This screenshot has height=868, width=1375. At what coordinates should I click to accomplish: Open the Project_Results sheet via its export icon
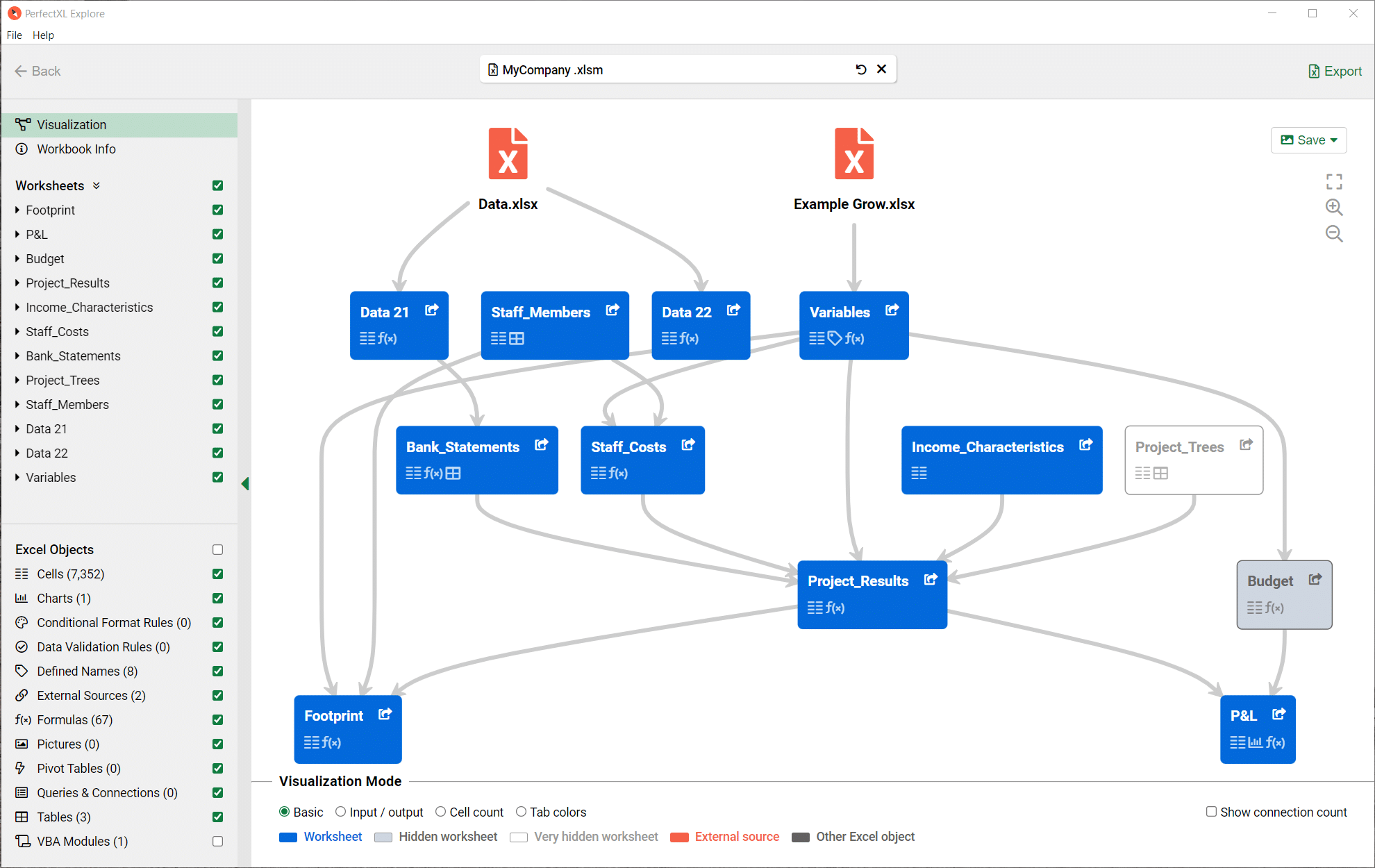(x=931, y=579)
